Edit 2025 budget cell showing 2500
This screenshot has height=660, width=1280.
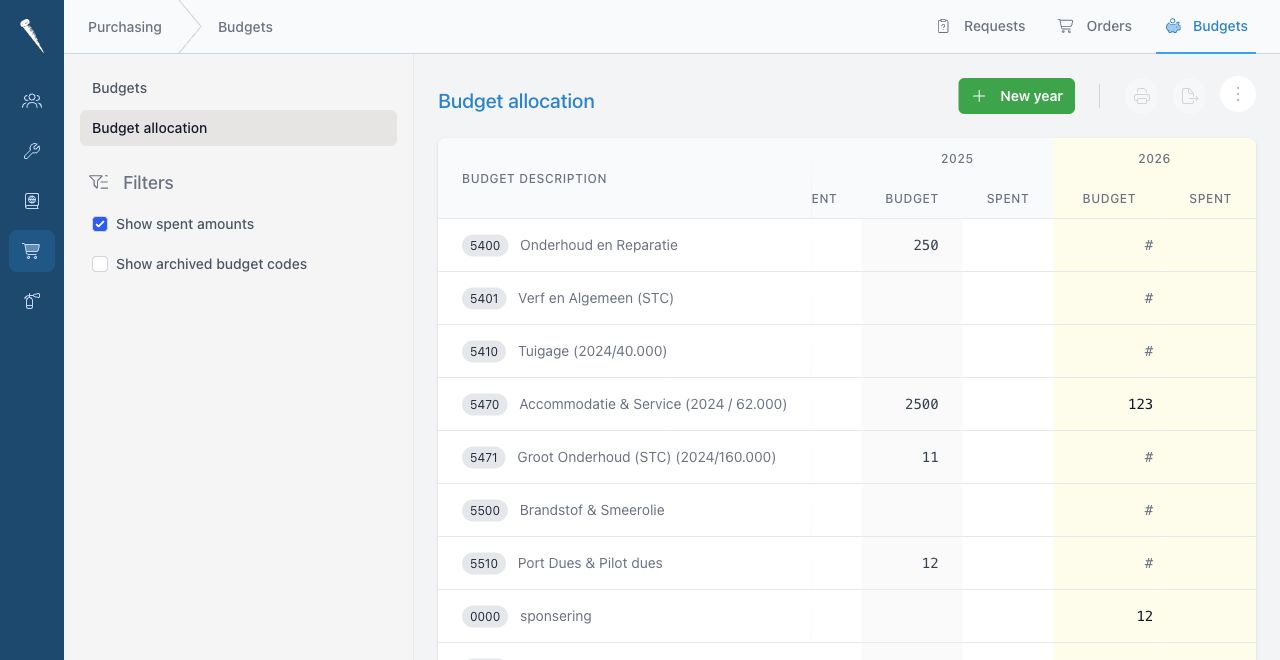click(912, 404)
